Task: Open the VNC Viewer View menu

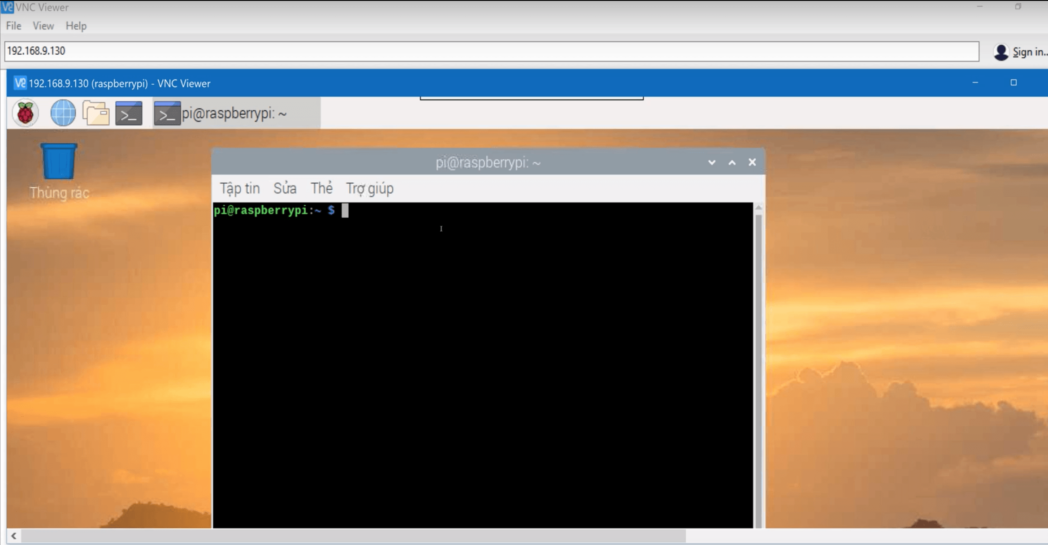Action: [x=43, y=26]
